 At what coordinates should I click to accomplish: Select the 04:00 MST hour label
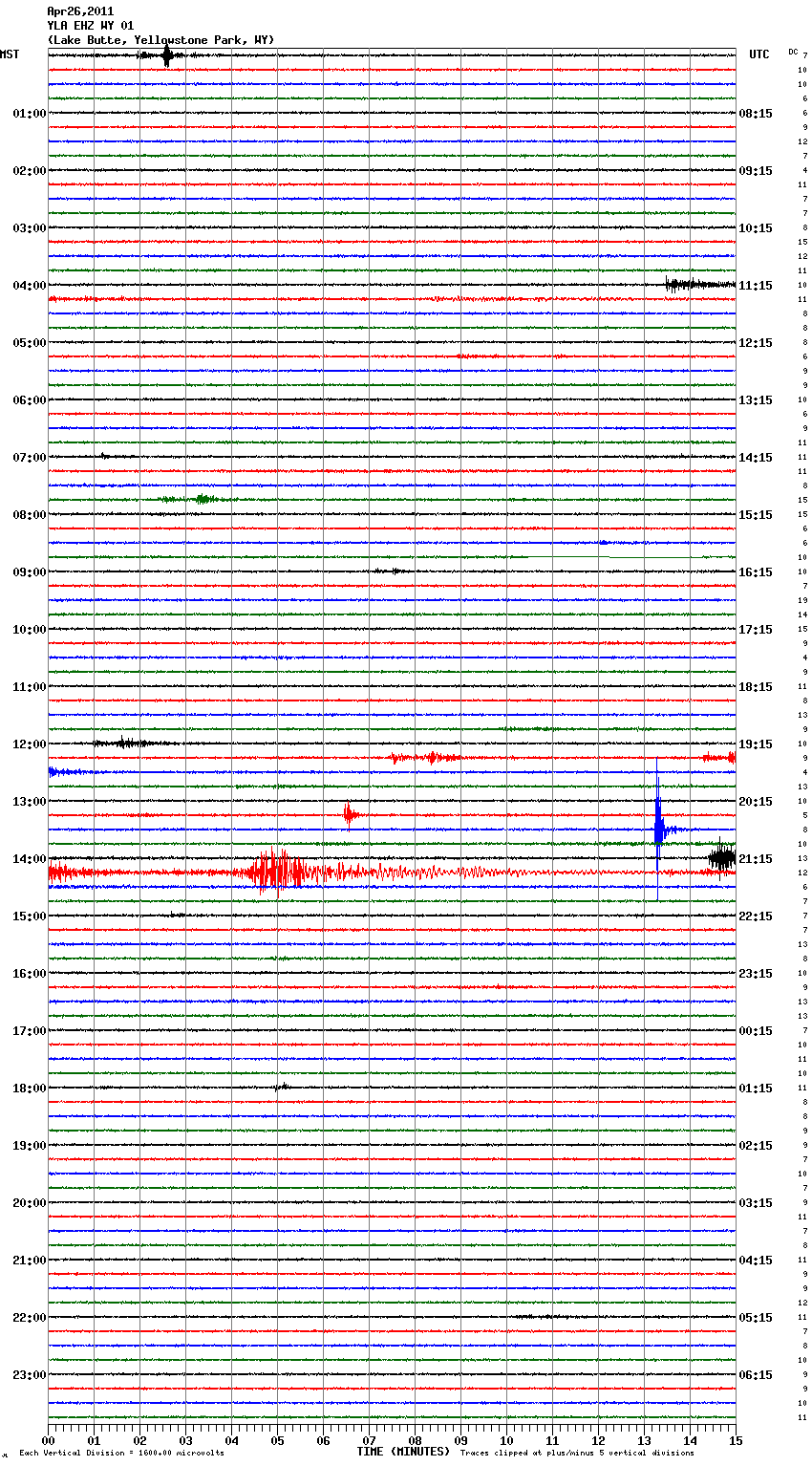[29, 286]
